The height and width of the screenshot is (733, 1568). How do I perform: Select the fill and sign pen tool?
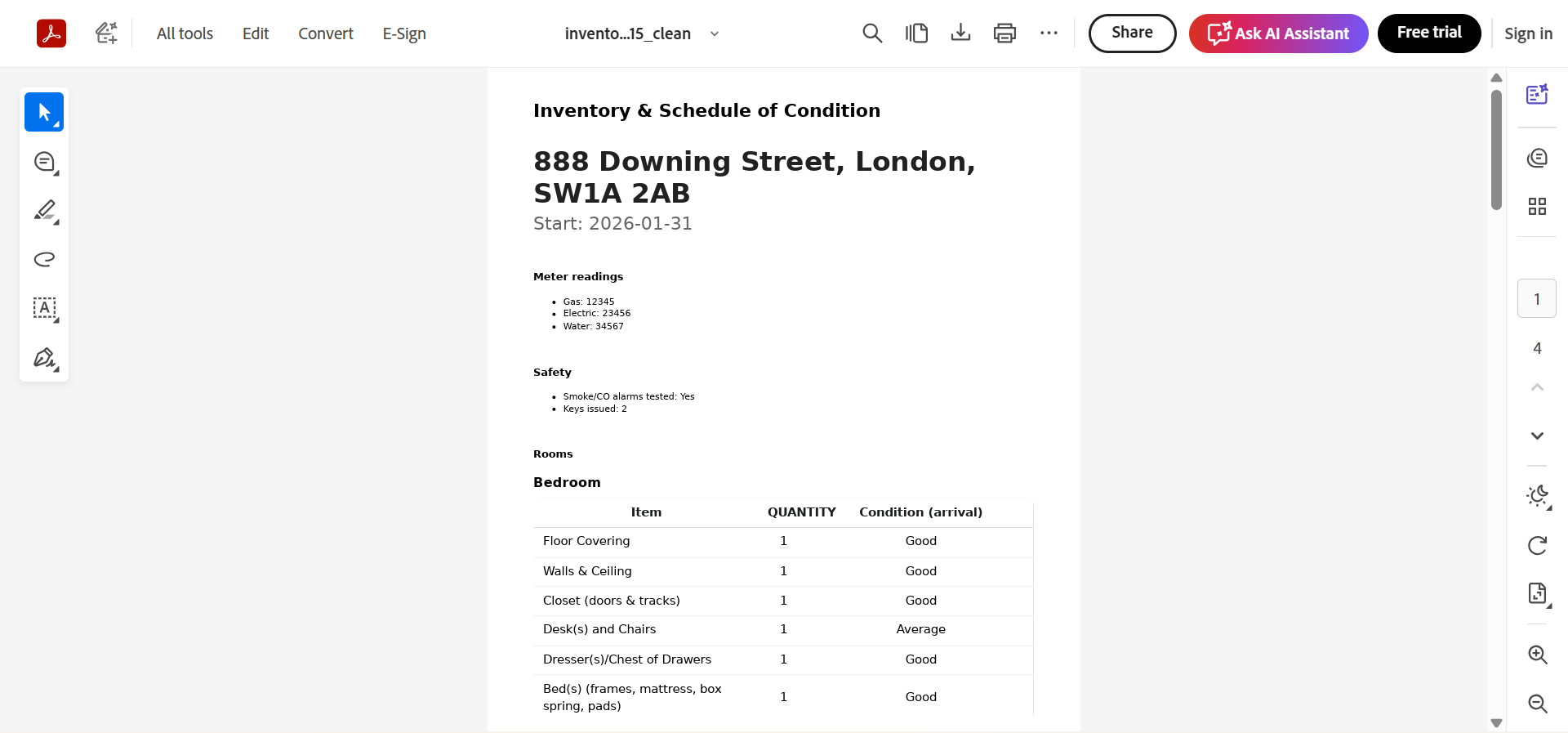coord(45,358)
